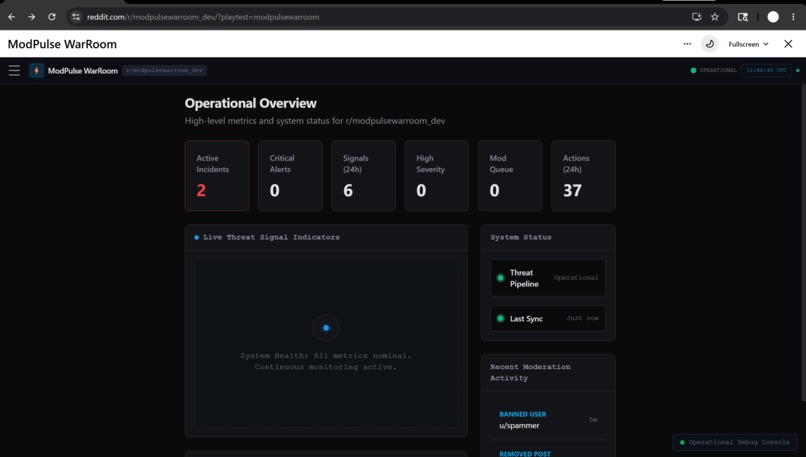Open site information icon in address bar
806x457 pixels.
[x=76, y=17]
